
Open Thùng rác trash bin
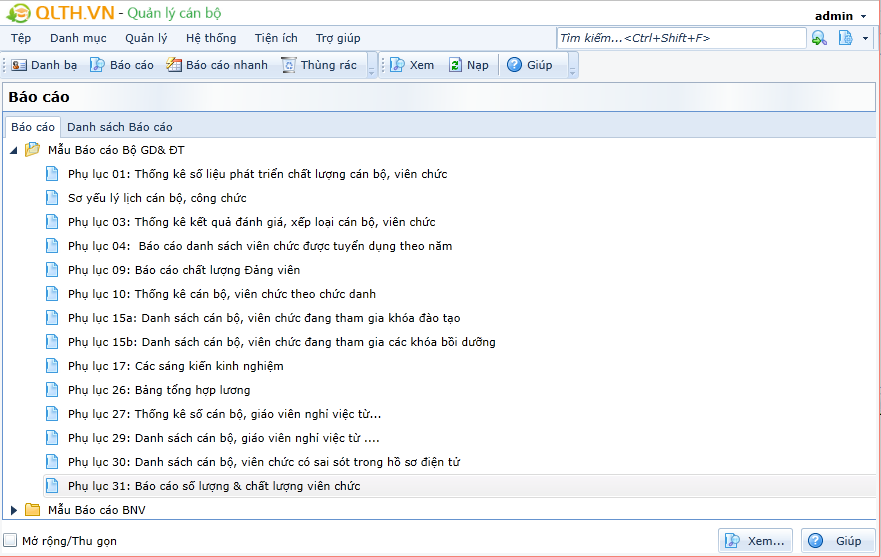(x=319, y=65)
